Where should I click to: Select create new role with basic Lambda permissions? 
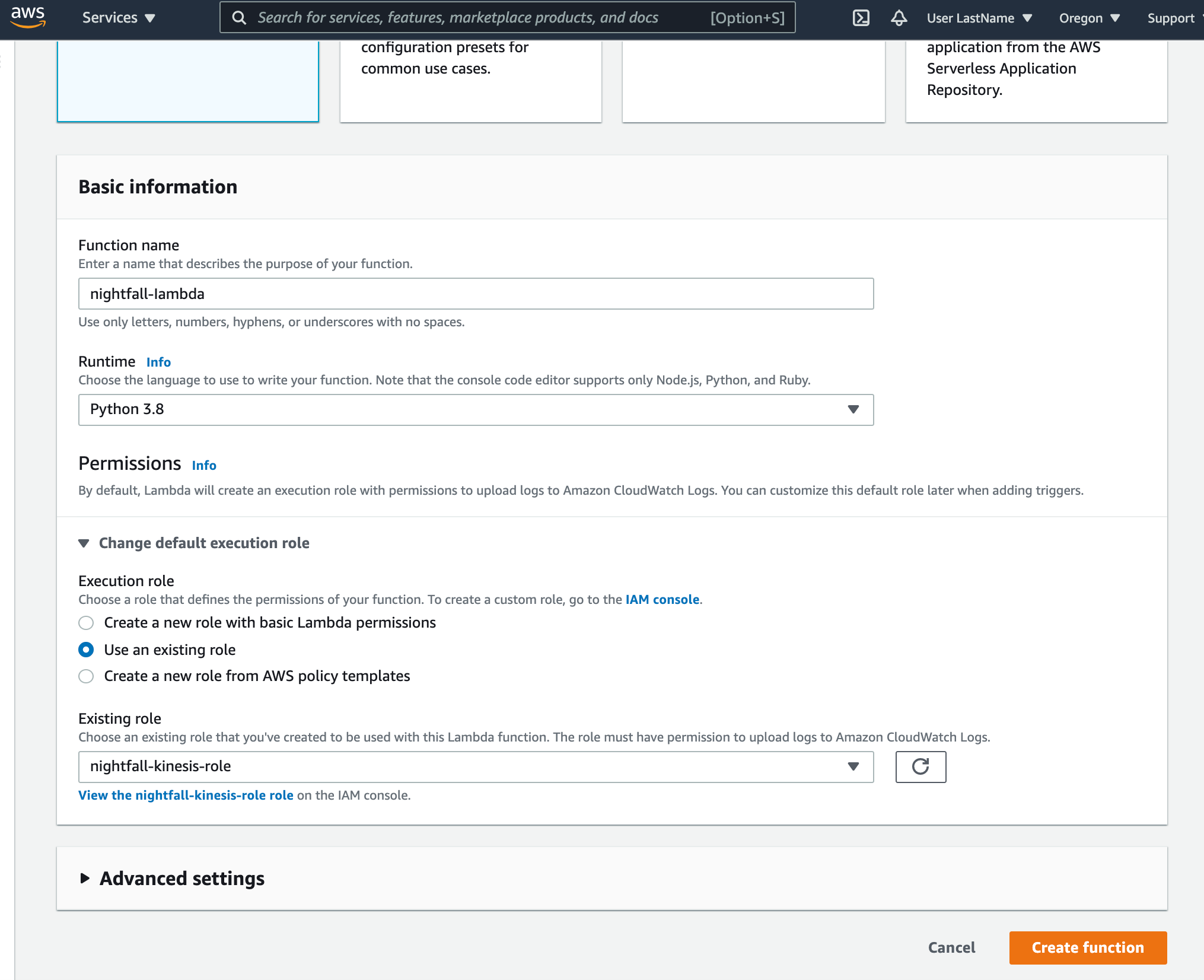[x=86, y=623]
